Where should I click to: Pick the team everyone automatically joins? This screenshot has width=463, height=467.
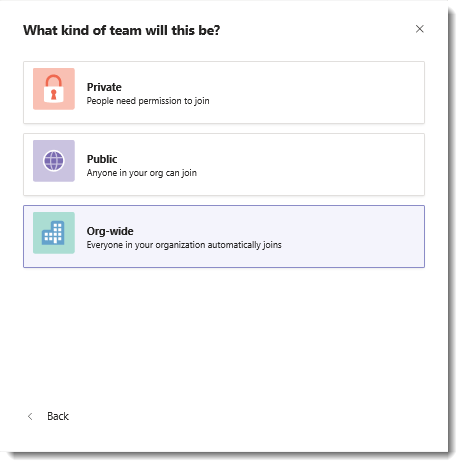pos(224,237)
